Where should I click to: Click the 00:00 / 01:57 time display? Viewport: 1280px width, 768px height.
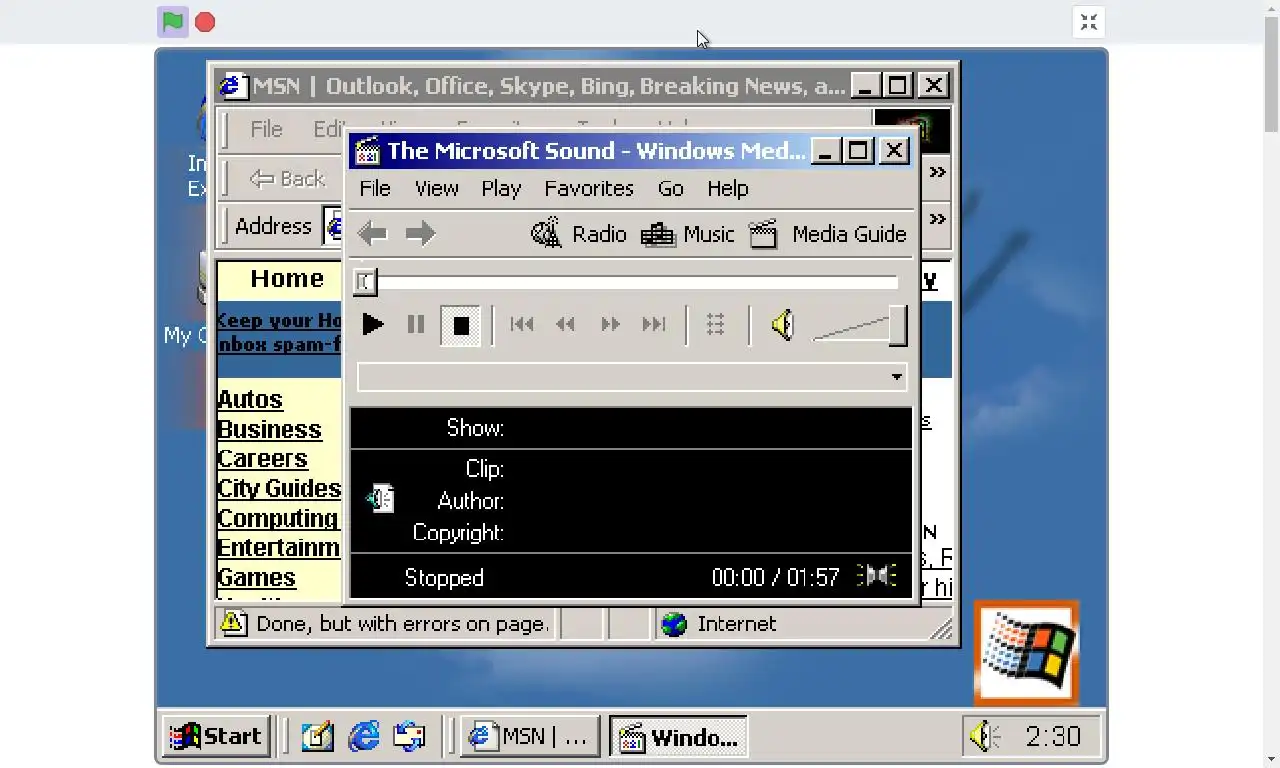775,577
